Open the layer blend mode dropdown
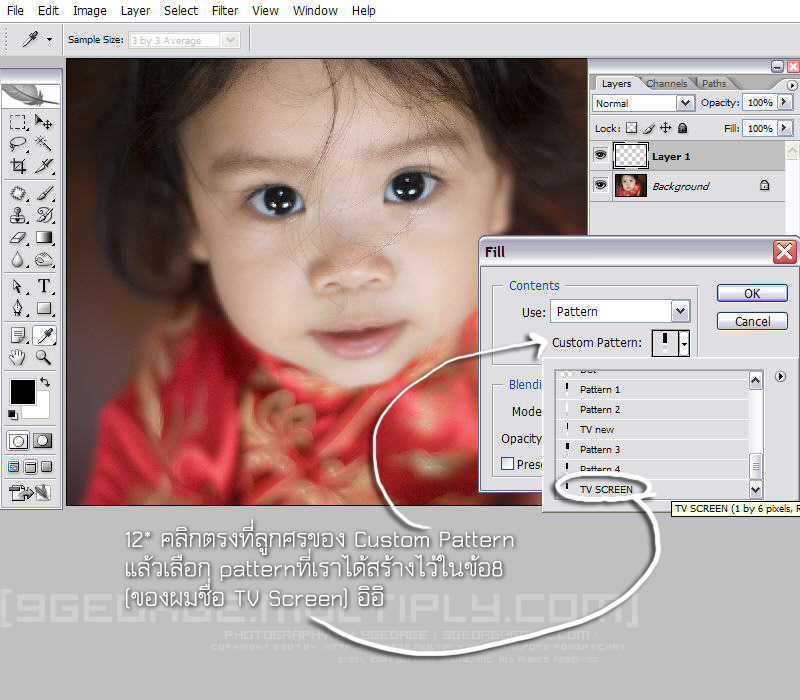Screen dimensions: 800x700 [x=686, y=103]
